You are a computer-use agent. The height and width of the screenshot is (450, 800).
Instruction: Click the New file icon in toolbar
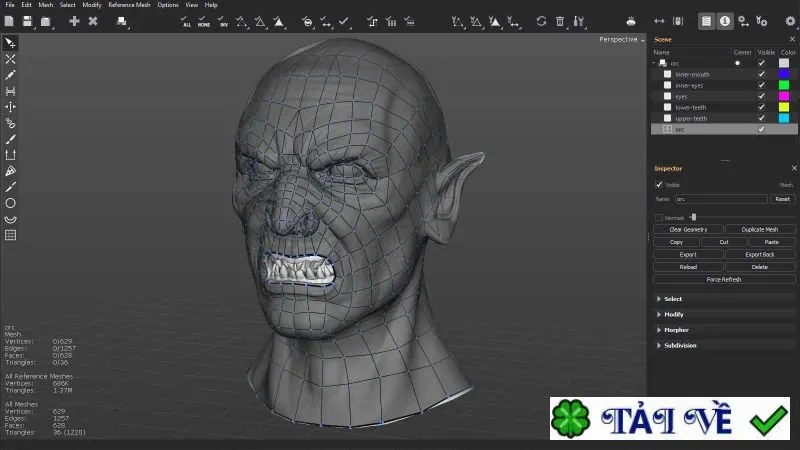click(9, 21)
